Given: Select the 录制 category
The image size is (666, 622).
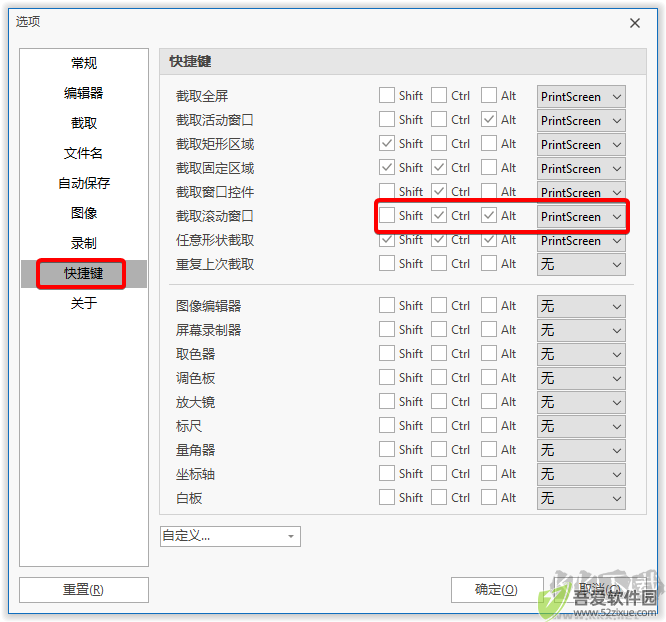Looking at the screenshot, I should tap(84, 243).
